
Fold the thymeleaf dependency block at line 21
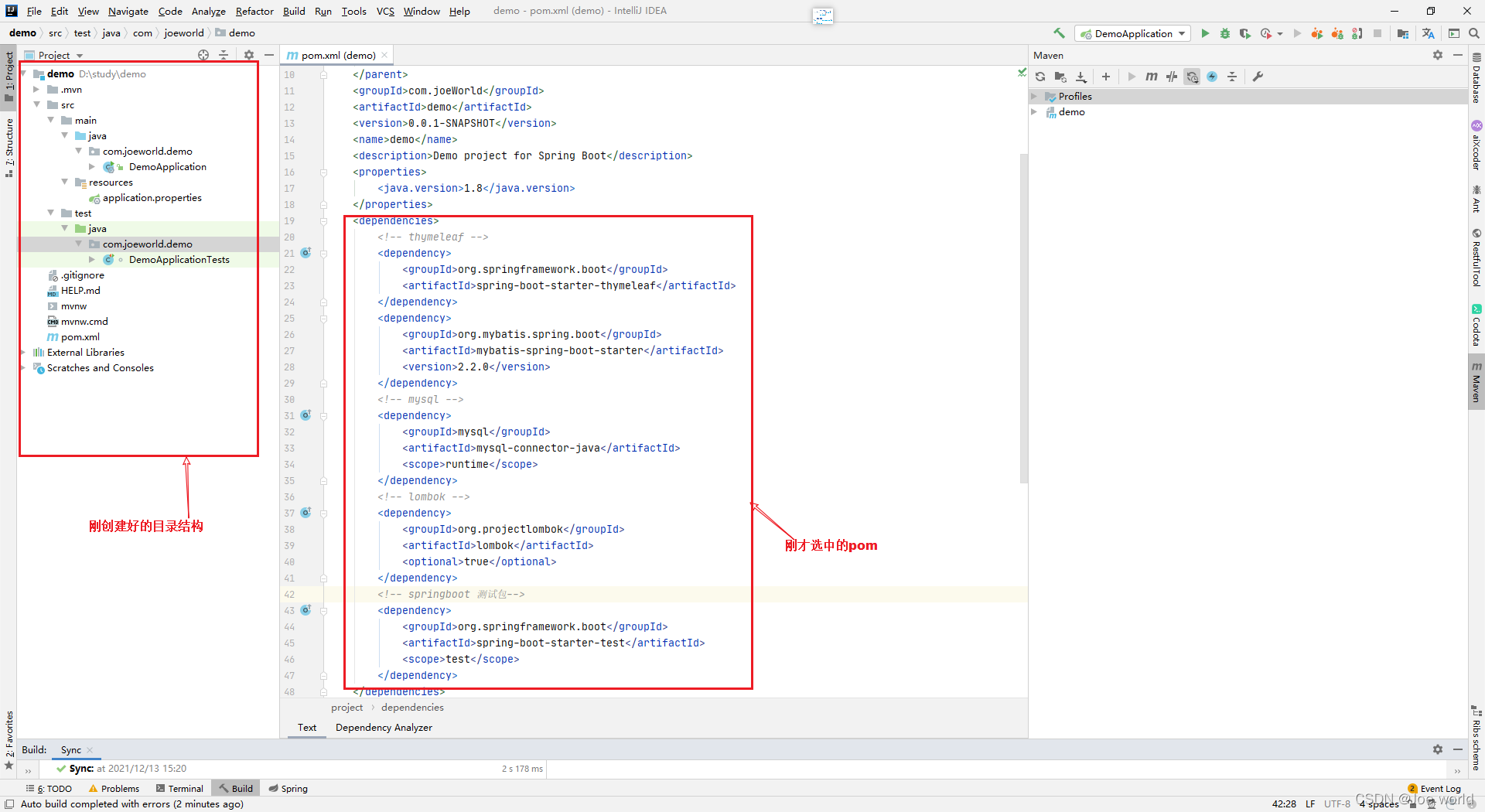point(323,253)
